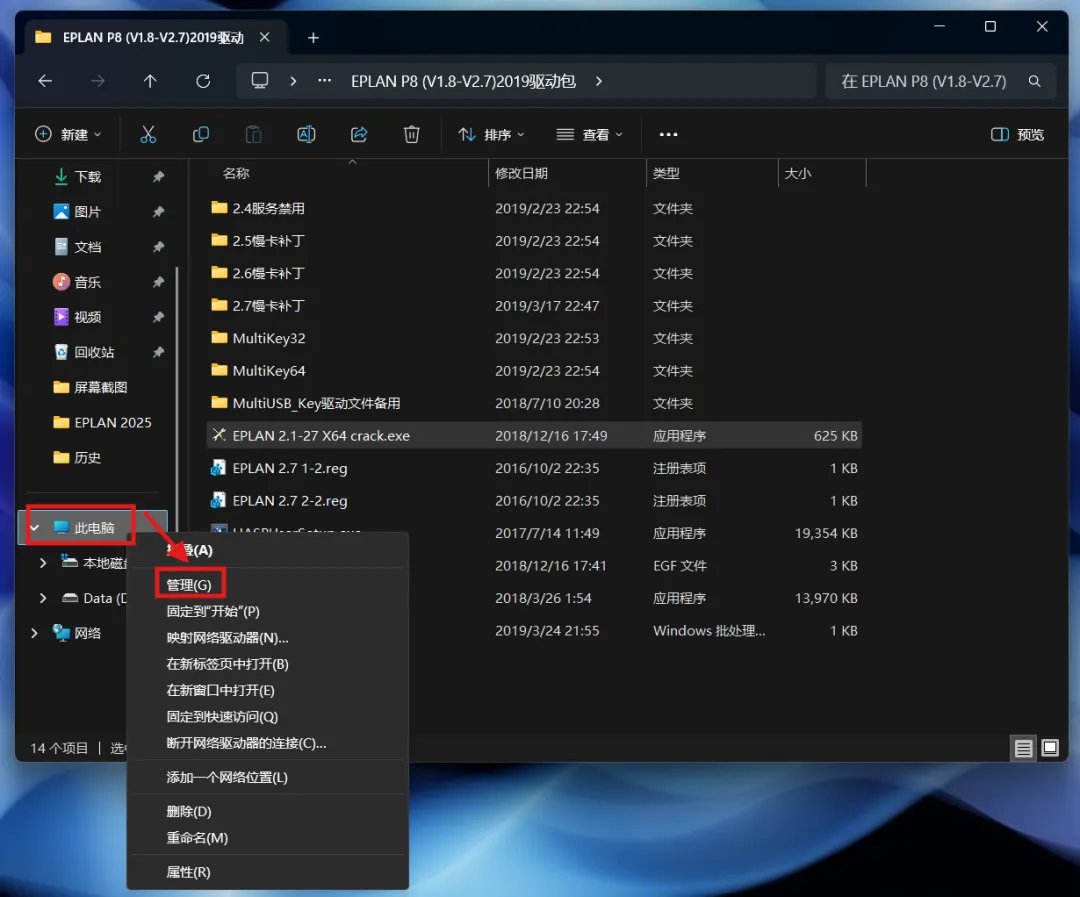The image size is (1080, 897).
Task: Collapse the This PC (此电脑) tree node
Action: (x=34, y=528)
